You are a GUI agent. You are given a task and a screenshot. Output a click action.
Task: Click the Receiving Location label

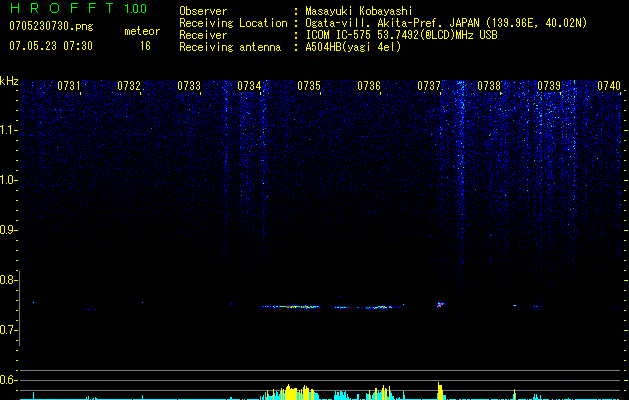pos(233,23)
